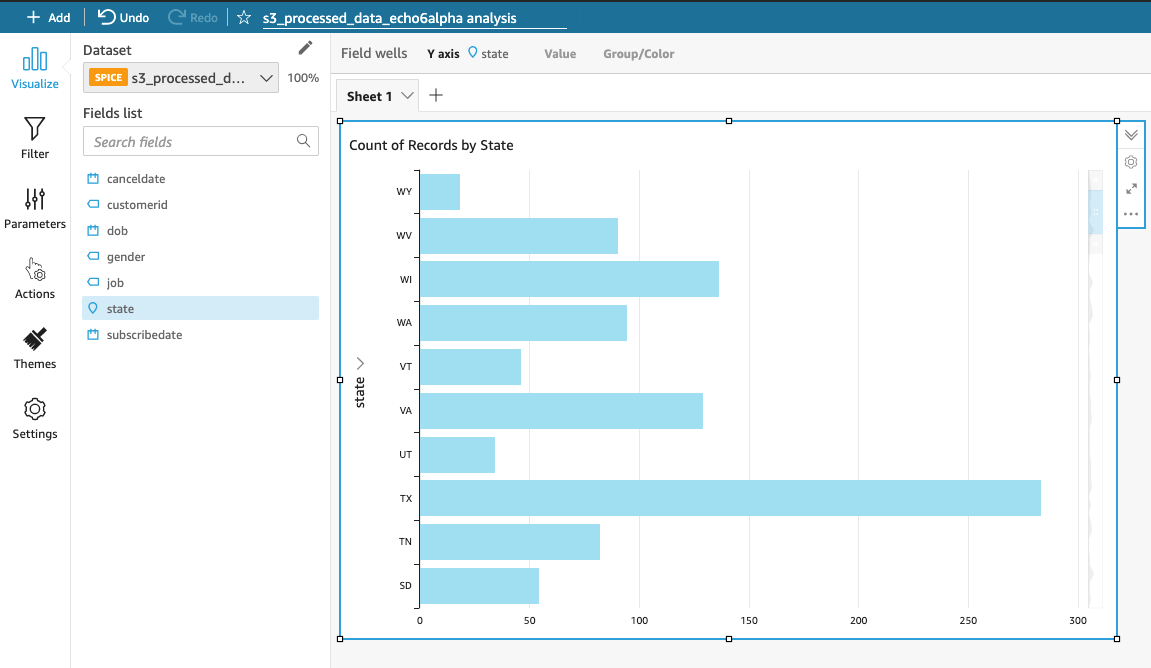Screen dimensions: 1151x668
Task: Click the Group/Color field well
Action: point(639,54)
